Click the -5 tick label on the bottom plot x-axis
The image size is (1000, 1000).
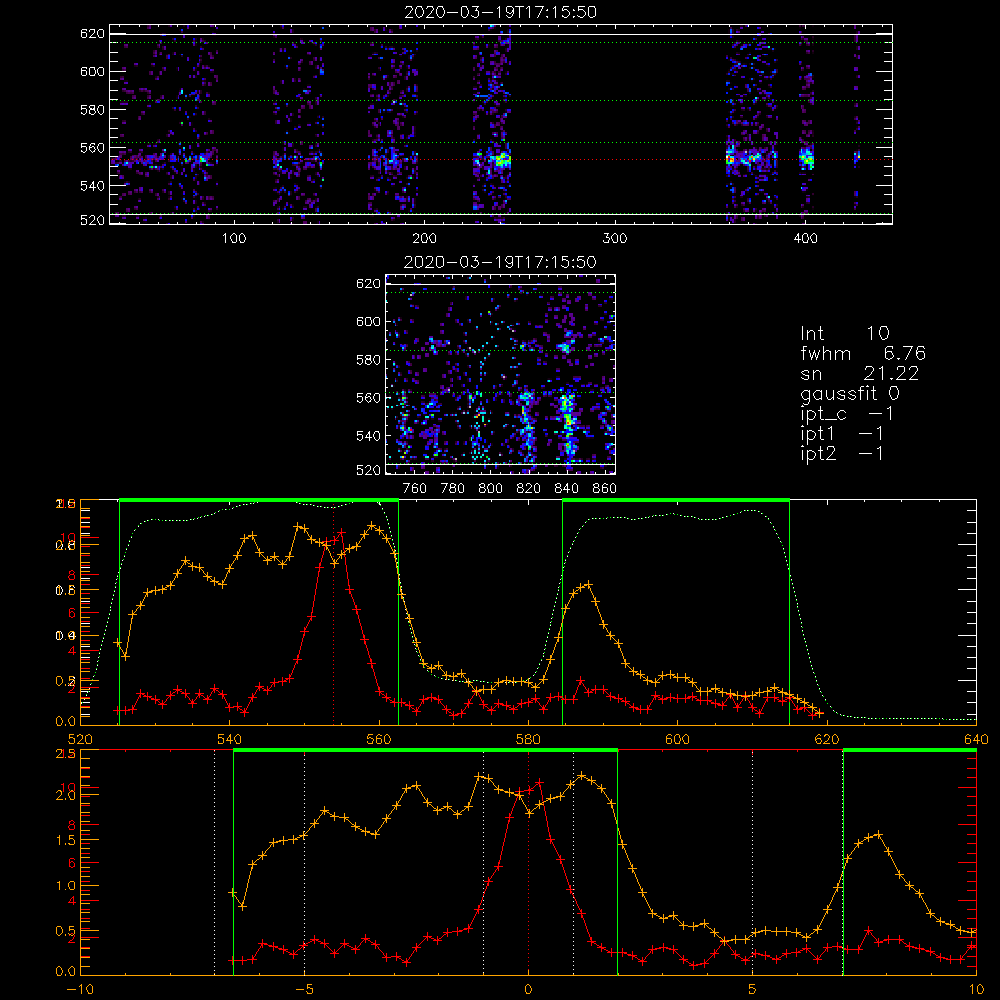pyautogui.click(x=305, y=989)
